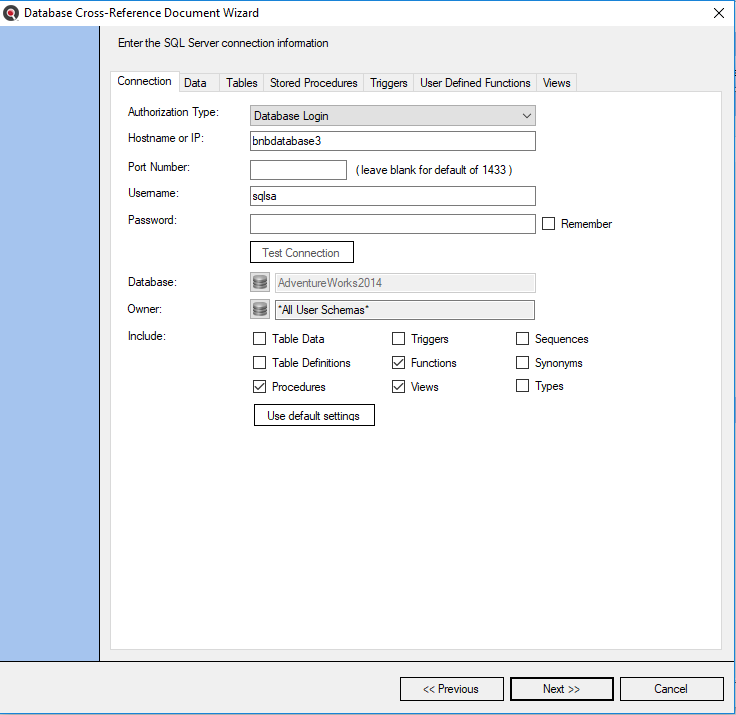Proceed with the Next >> button
736x715 pixels.
561,689
